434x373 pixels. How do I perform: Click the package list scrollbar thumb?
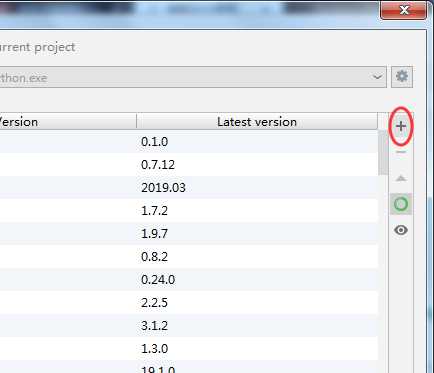[x=383, y=152]
